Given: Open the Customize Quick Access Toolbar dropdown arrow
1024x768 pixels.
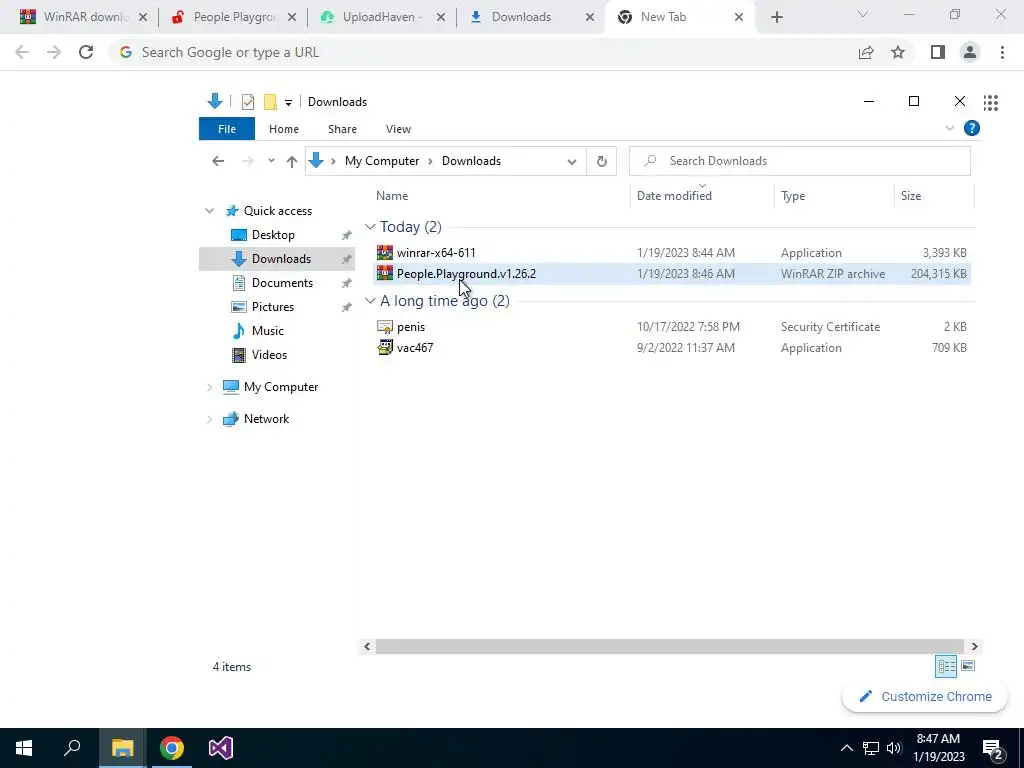Looking at the screenshot, I should (x=288, y=103).
